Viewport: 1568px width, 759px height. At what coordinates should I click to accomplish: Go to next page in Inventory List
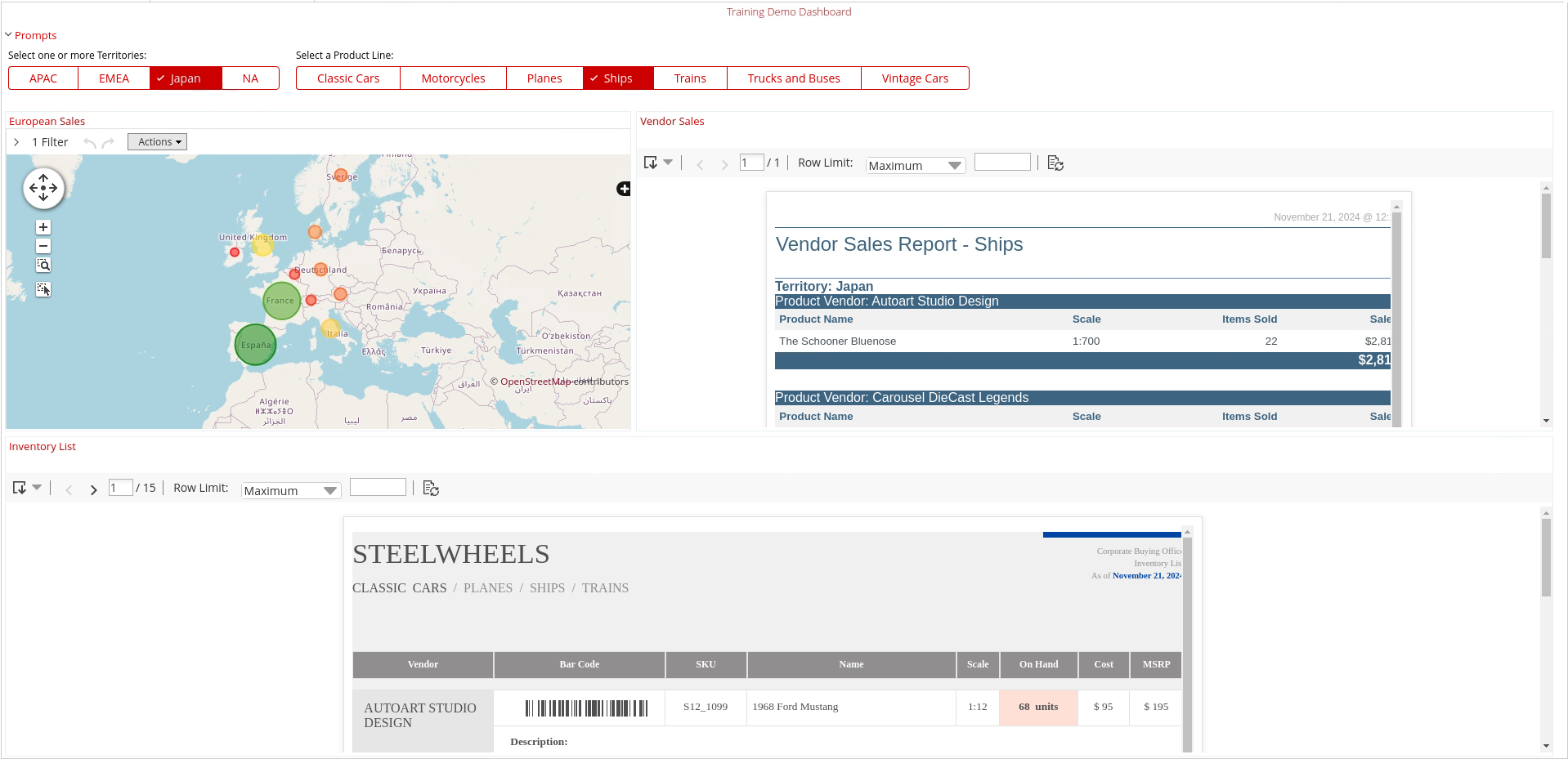point(93,489)
